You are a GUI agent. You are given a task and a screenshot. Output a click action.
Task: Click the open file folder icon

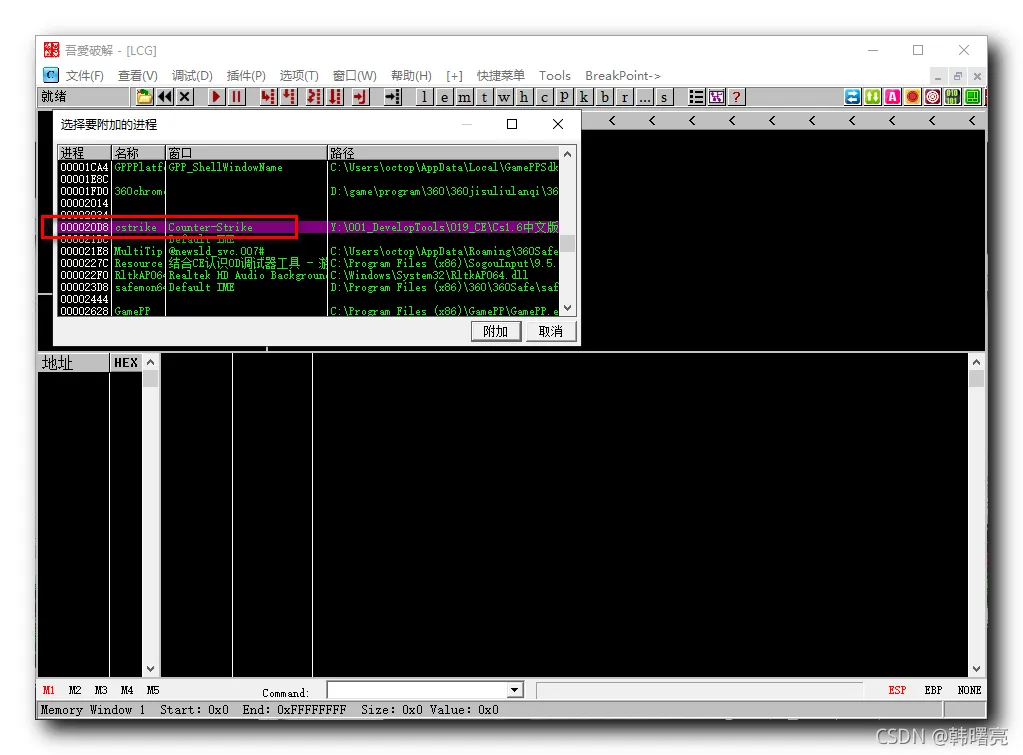[x=144, y=97]
